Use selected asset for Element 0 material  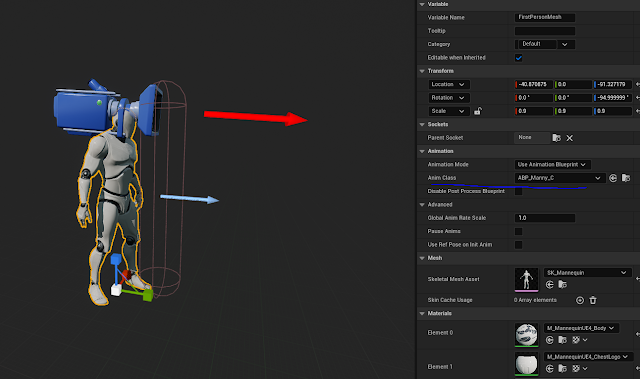550,340
